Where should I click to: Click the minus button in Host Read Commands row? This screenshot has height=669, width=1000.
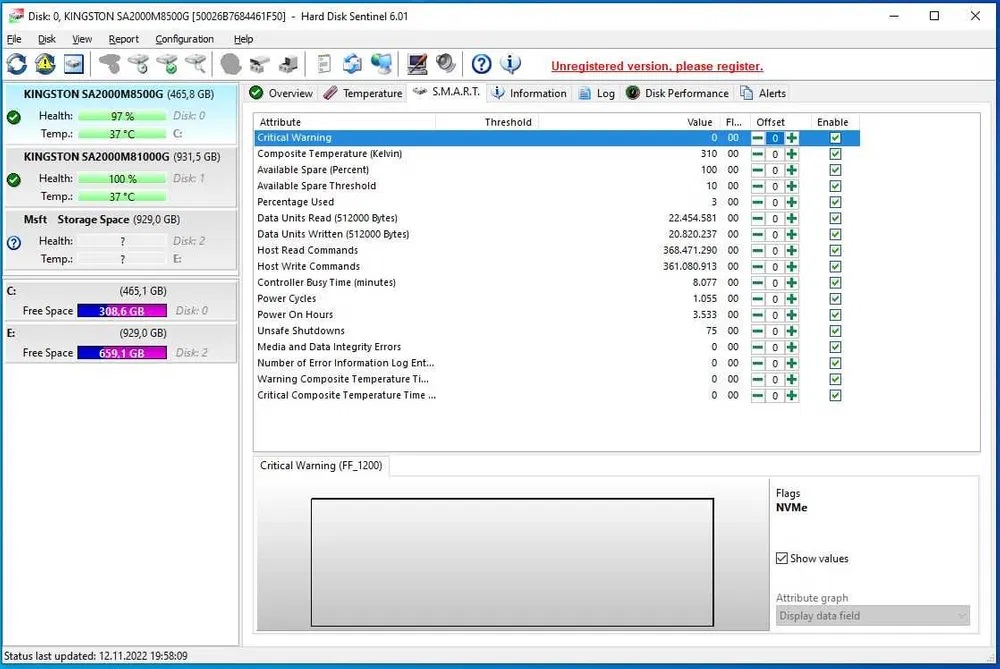(757, 251)
